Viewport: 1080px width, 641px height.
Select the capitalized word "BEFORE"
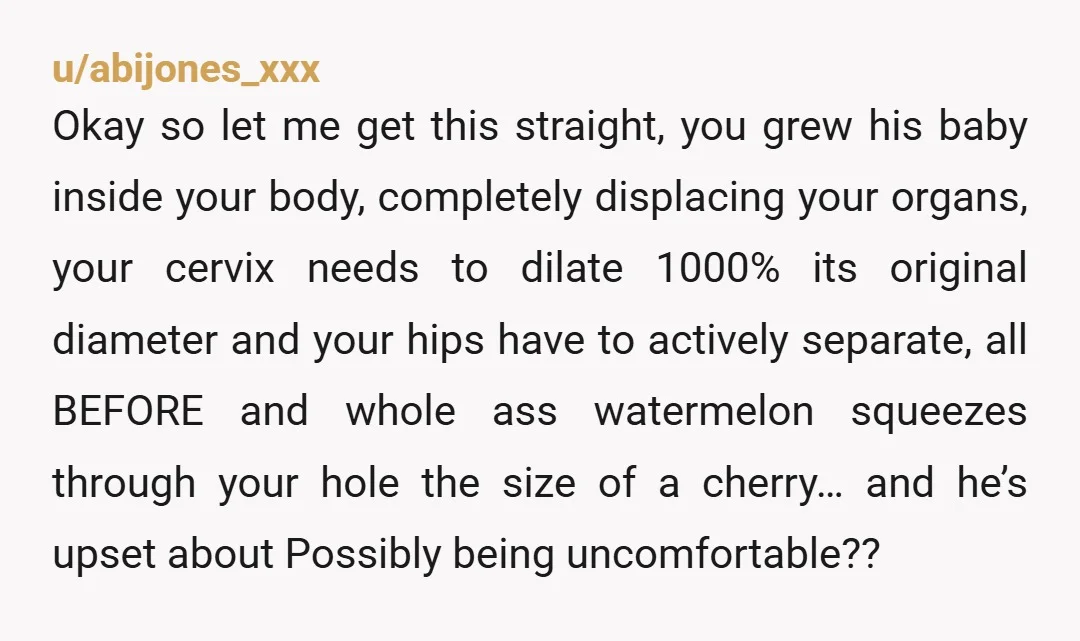point(128,411)
